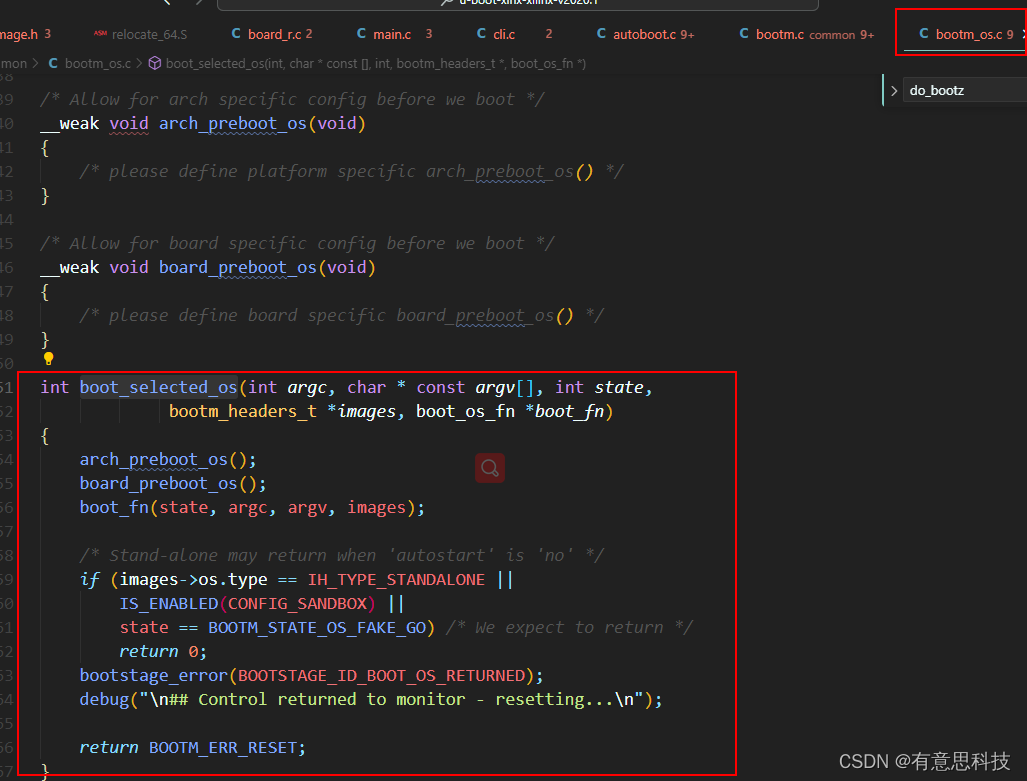Click the arch_preboot_os() call statement
This screenshot has height=781, width=1027.
168,459
